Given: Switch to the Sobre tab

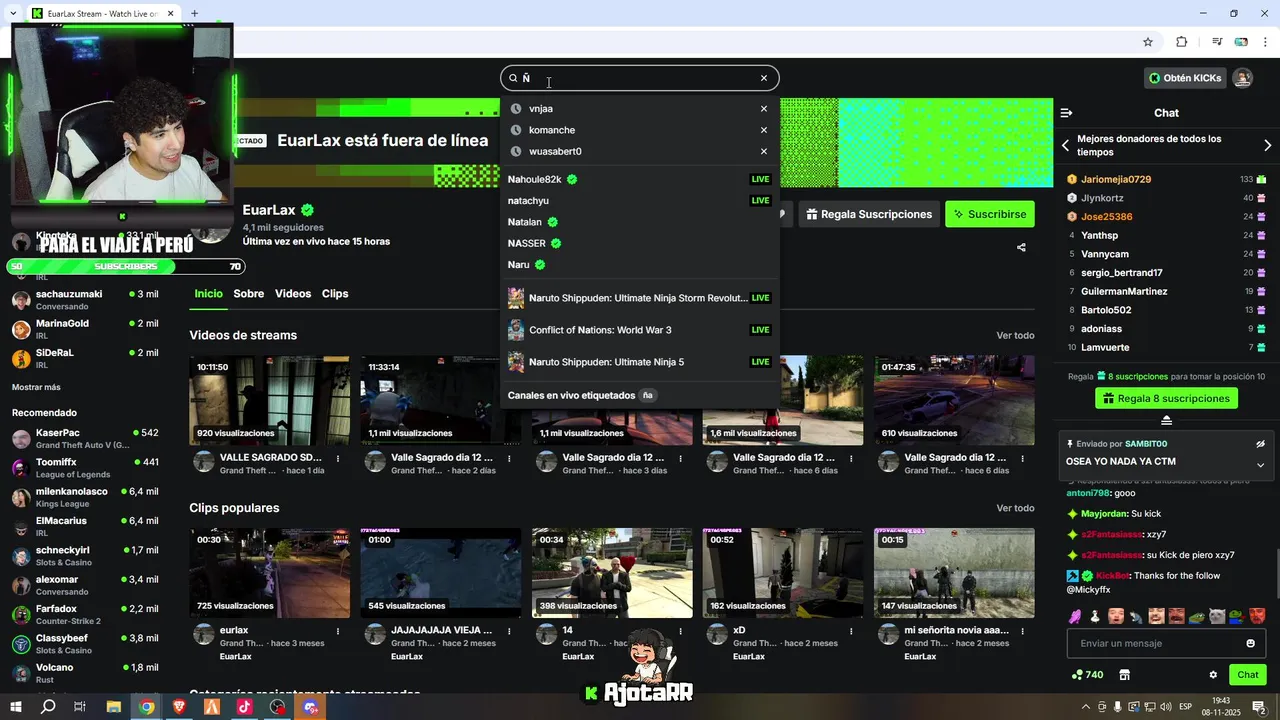Looking at the screenshot, I should [x=249, y=294].
